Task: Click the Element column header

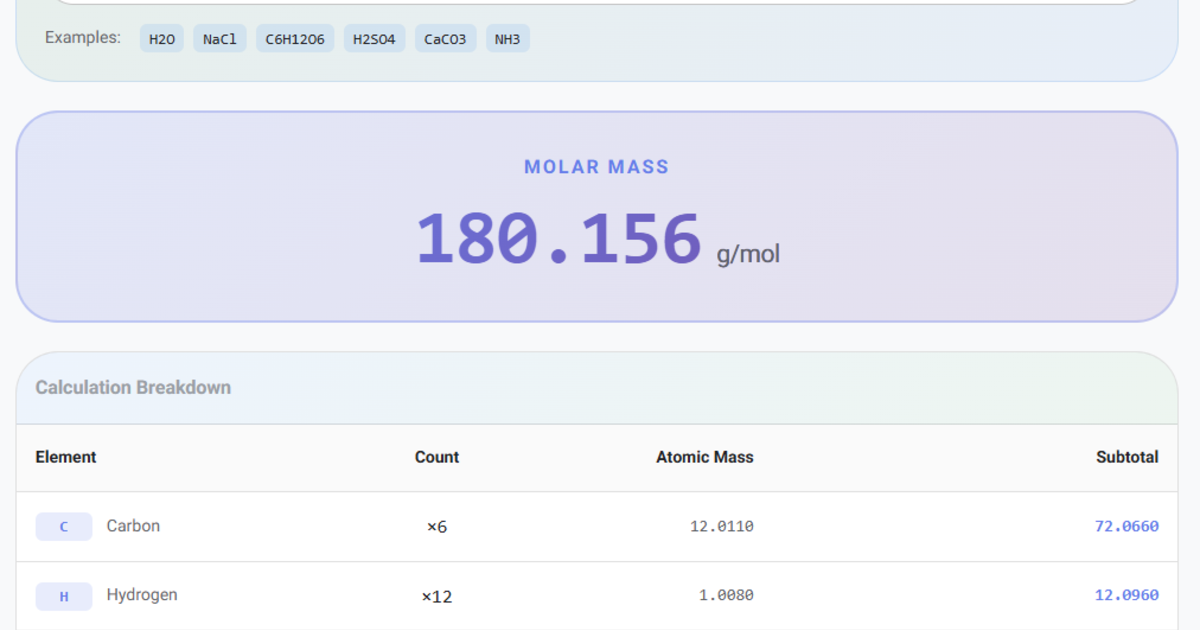Action: [x=66, y=457]
